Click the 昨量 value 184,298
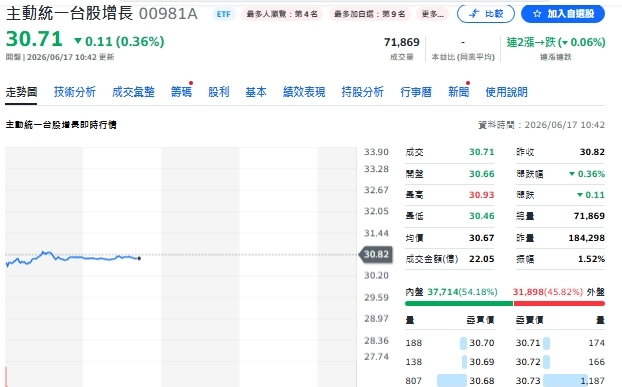Screen dimensions: 622x387 click(x=587, y=238)
